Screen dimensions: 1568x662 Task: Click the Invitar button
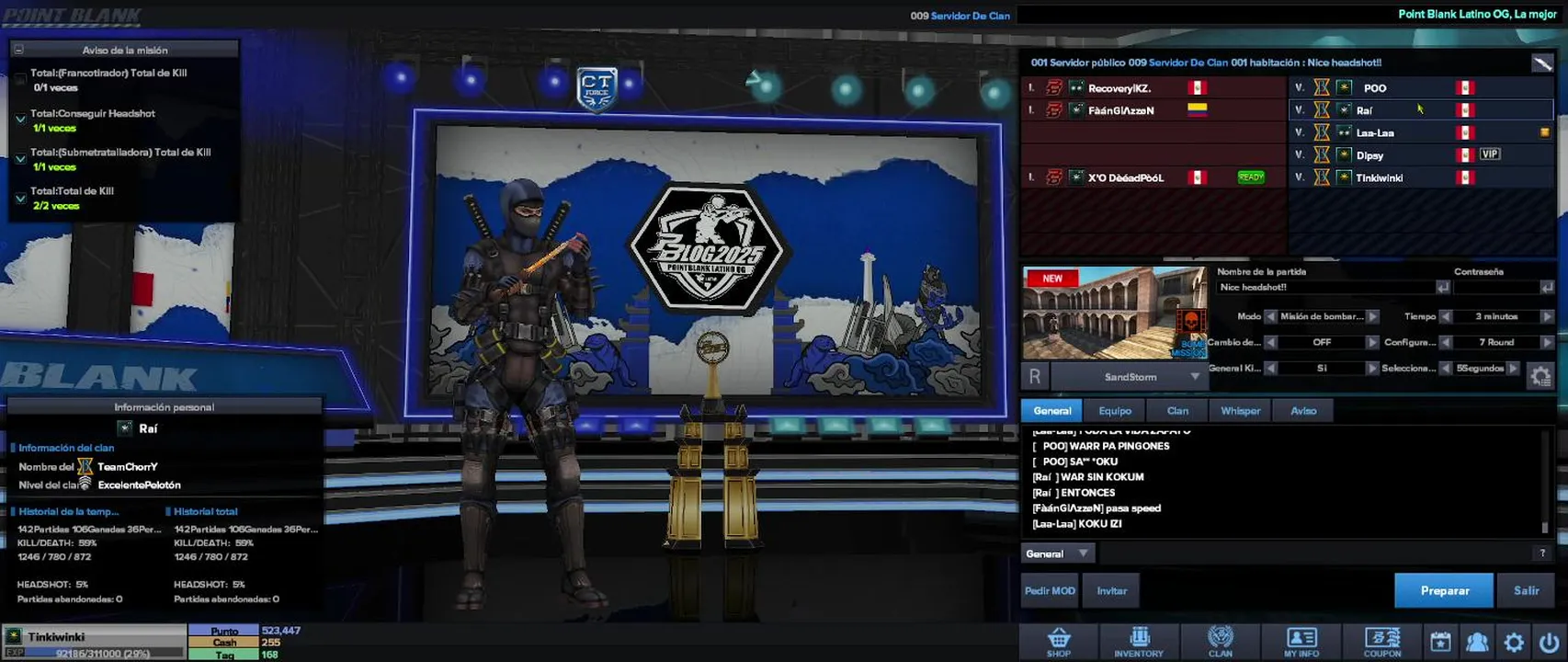1111,590
